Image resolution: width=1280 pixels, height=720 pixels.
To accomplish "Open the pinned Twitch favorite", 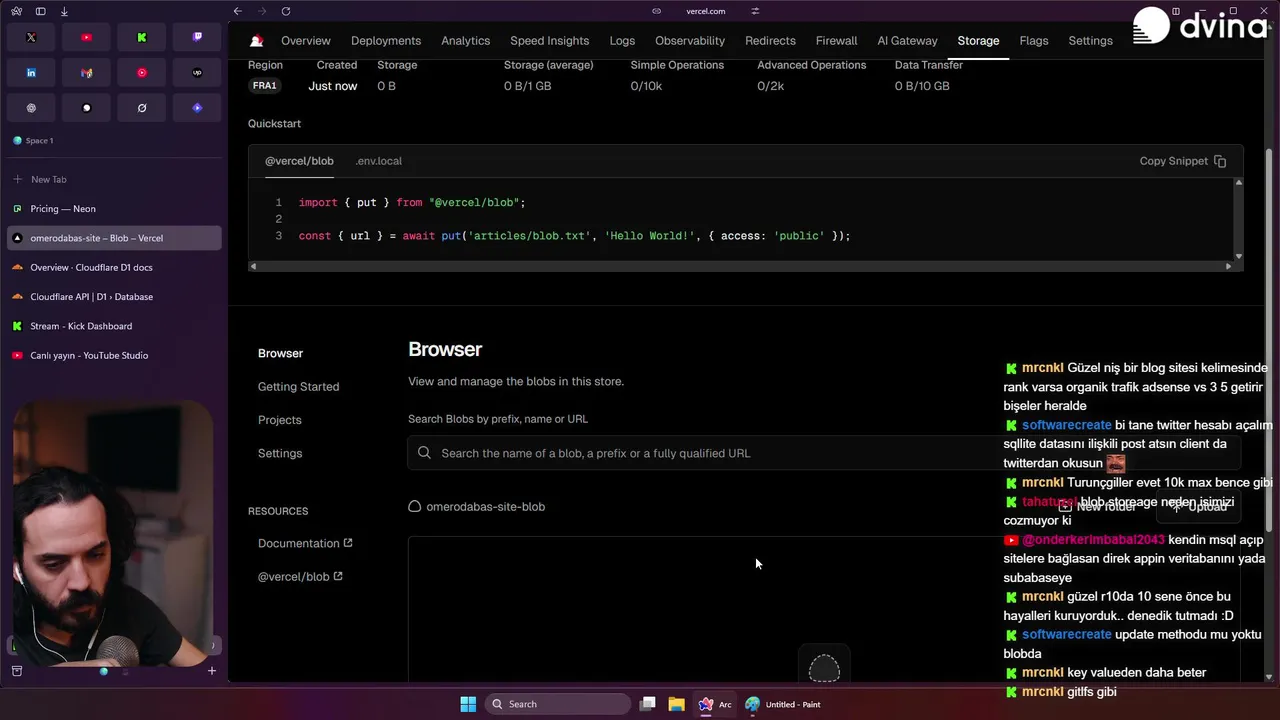I will tap(197, 37).
